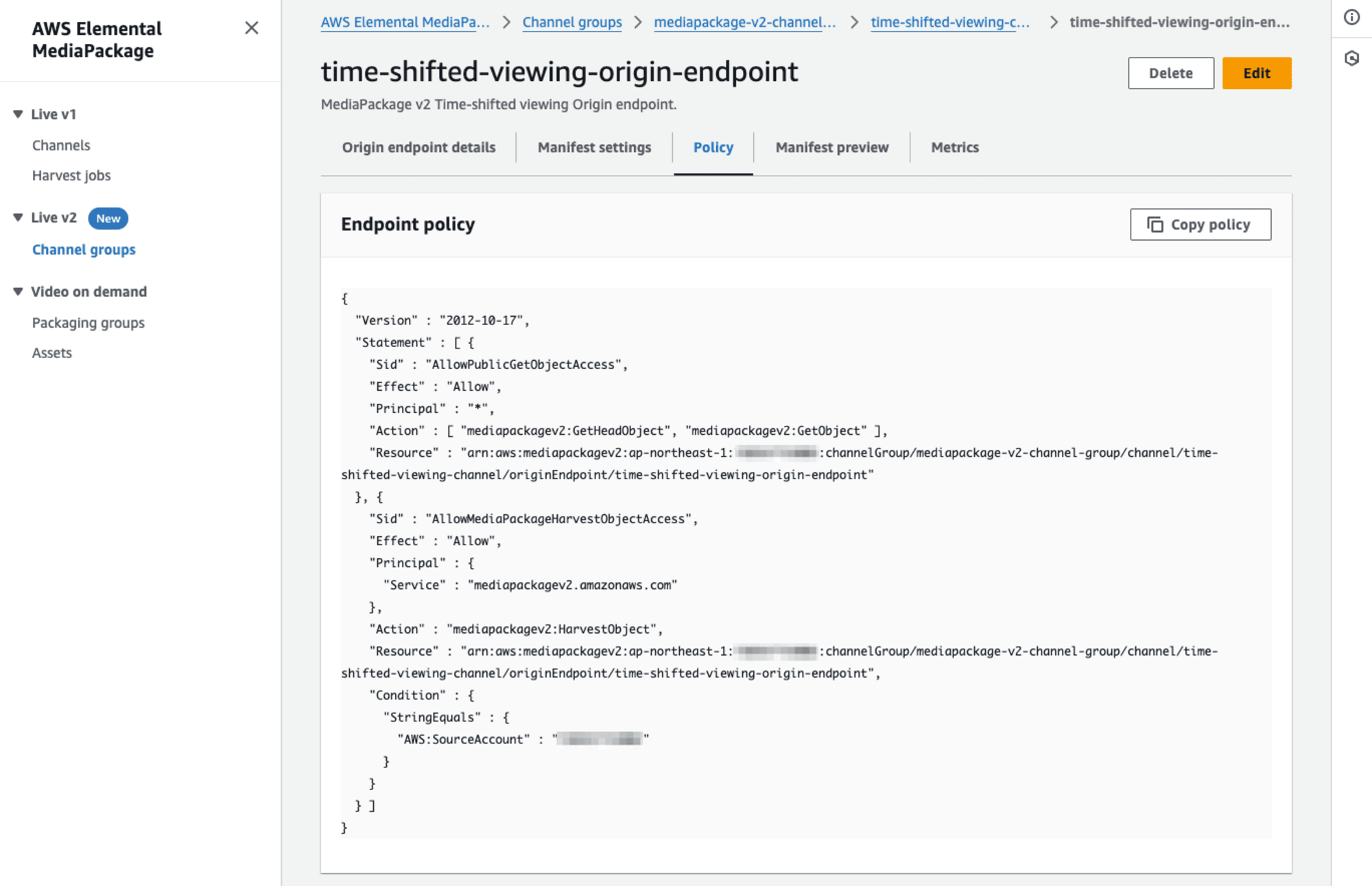Open Harvest jobs in sidebar
This screenshot has width=1372, height=886.
pyautogui.click(x=71, y=176)
